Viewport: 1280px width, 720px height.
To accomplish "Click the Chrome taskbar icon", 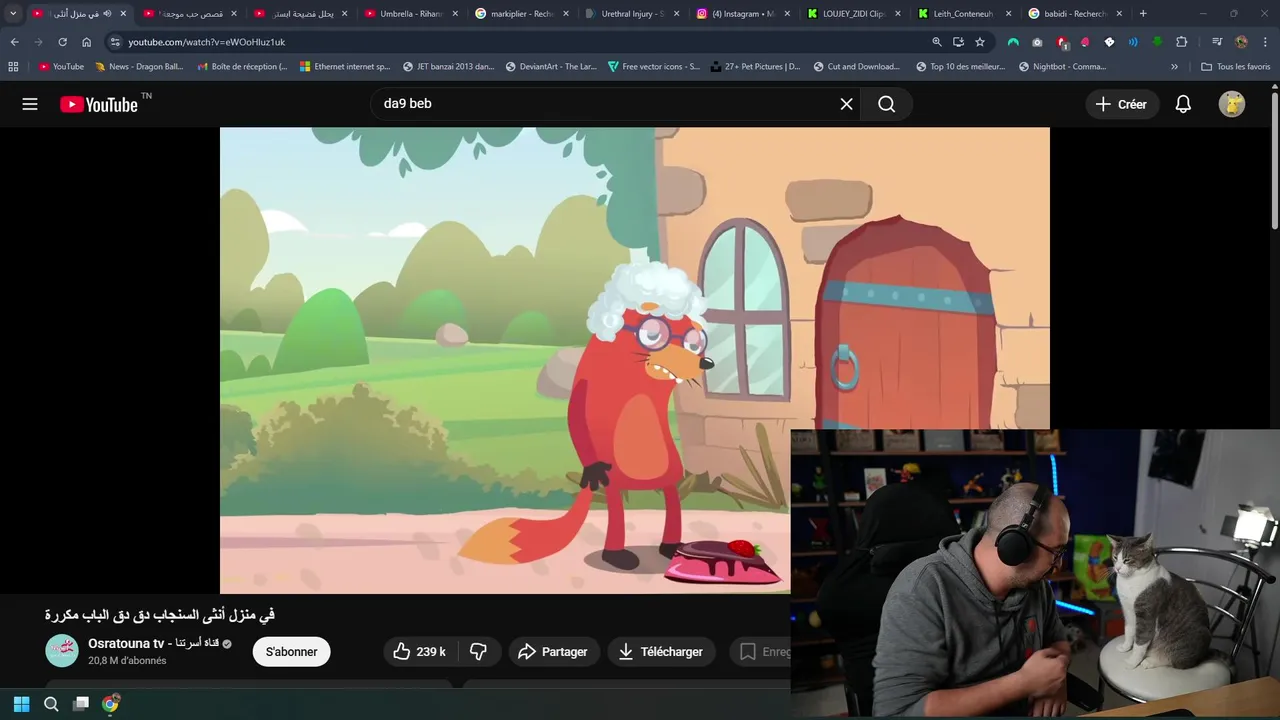I will [x=111, y=704].
